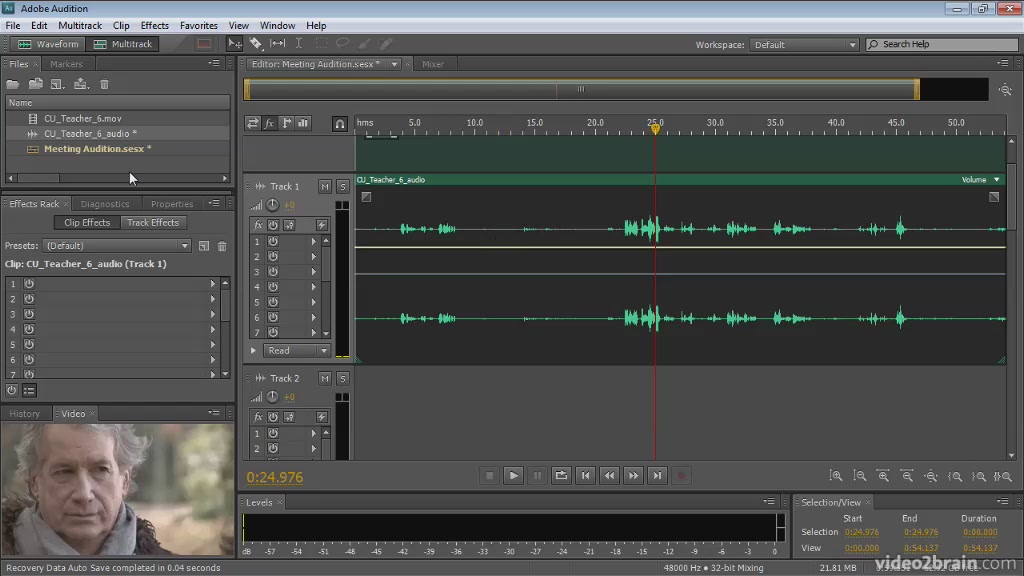The width and height of the screenshot is (1024, 576).
Task: Click the trash icon in Files panel
Action: [104, 84]
